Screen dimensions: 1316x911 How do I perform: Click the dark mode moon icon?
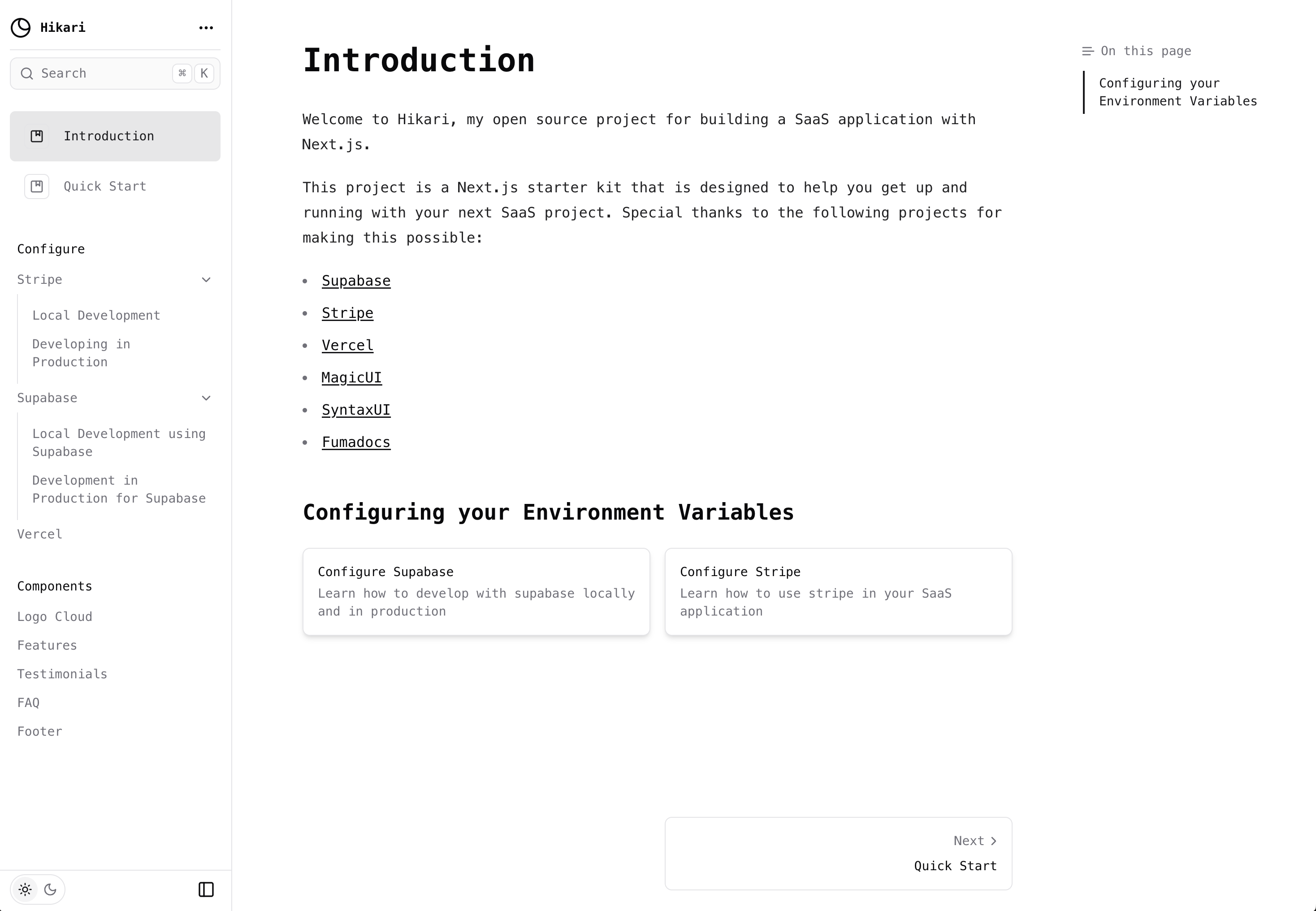point(50,889)
